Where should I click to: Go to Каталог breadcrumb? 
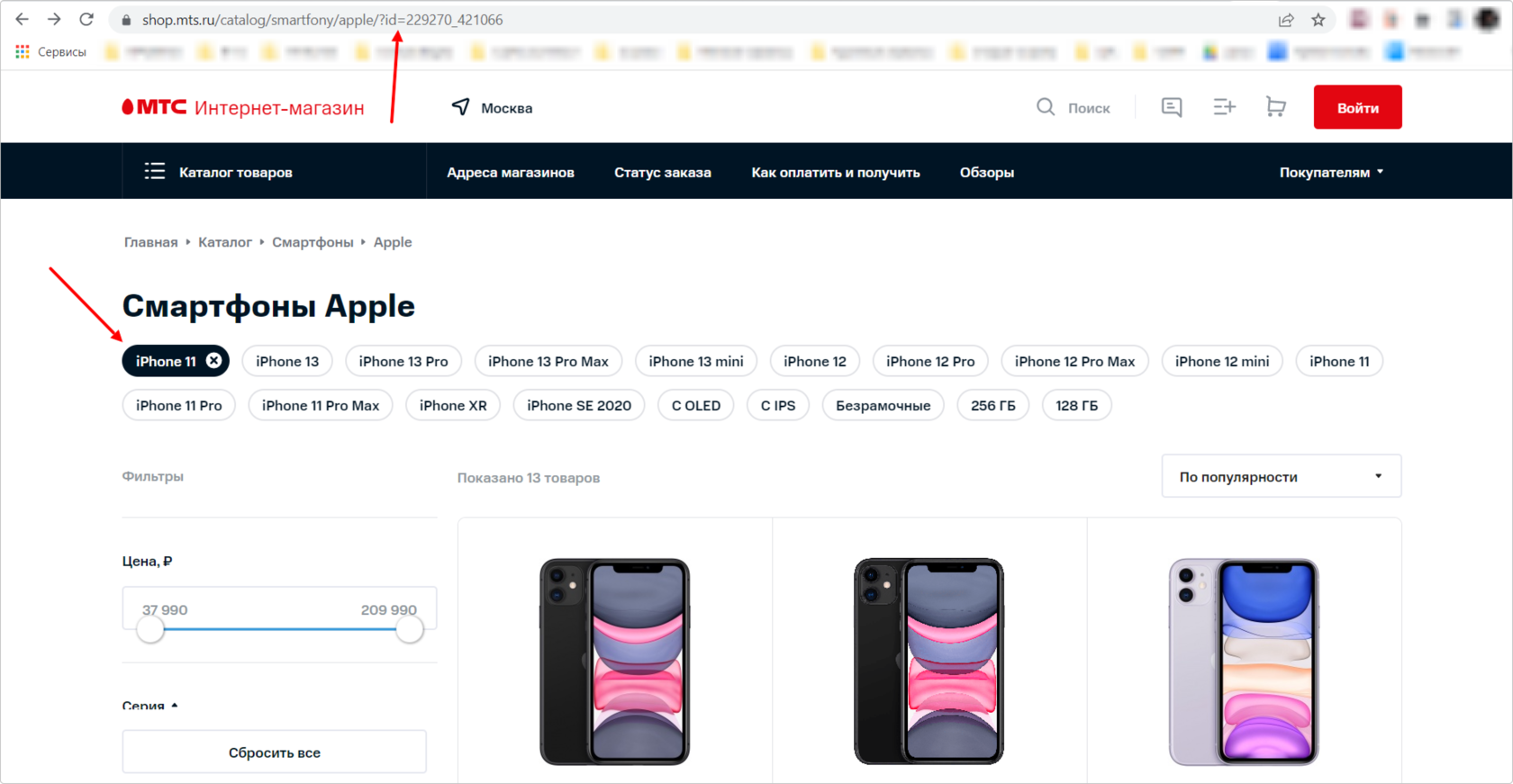click(x=225, y=242)
